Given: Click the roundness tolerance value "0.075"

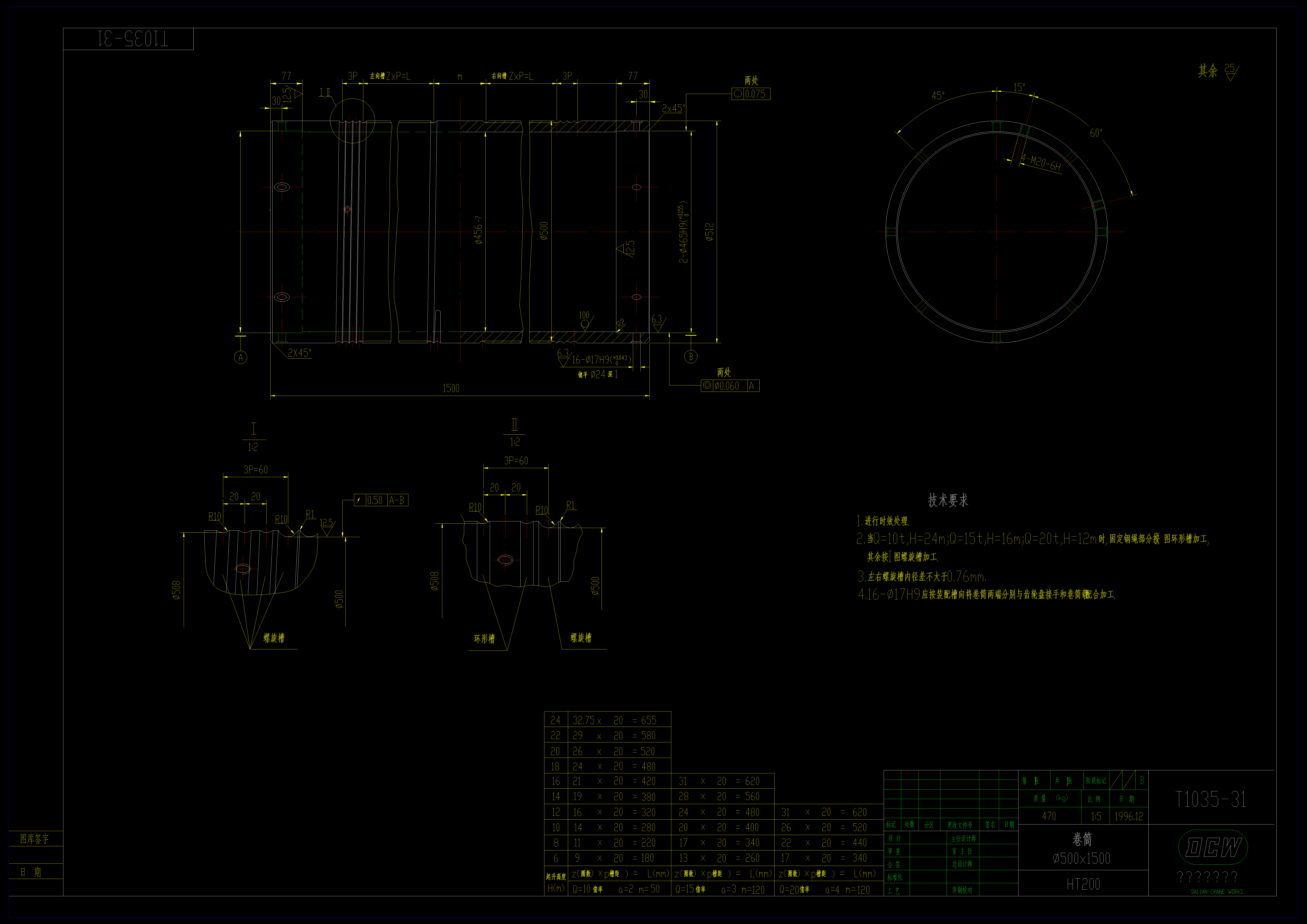Looking at the screenshot, I should click(755, 94).
